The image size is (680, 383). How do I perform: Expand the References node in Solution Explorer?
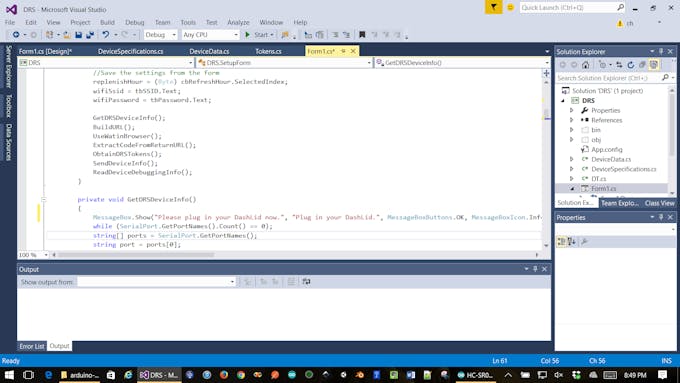(x=572, y=120)
